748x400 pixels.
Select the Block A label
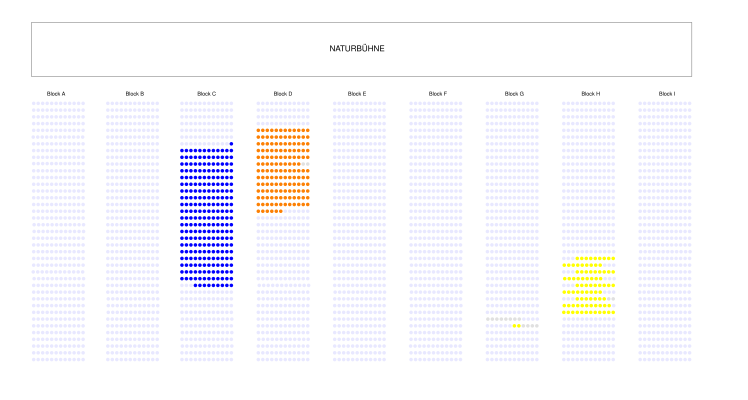[56, 94]
